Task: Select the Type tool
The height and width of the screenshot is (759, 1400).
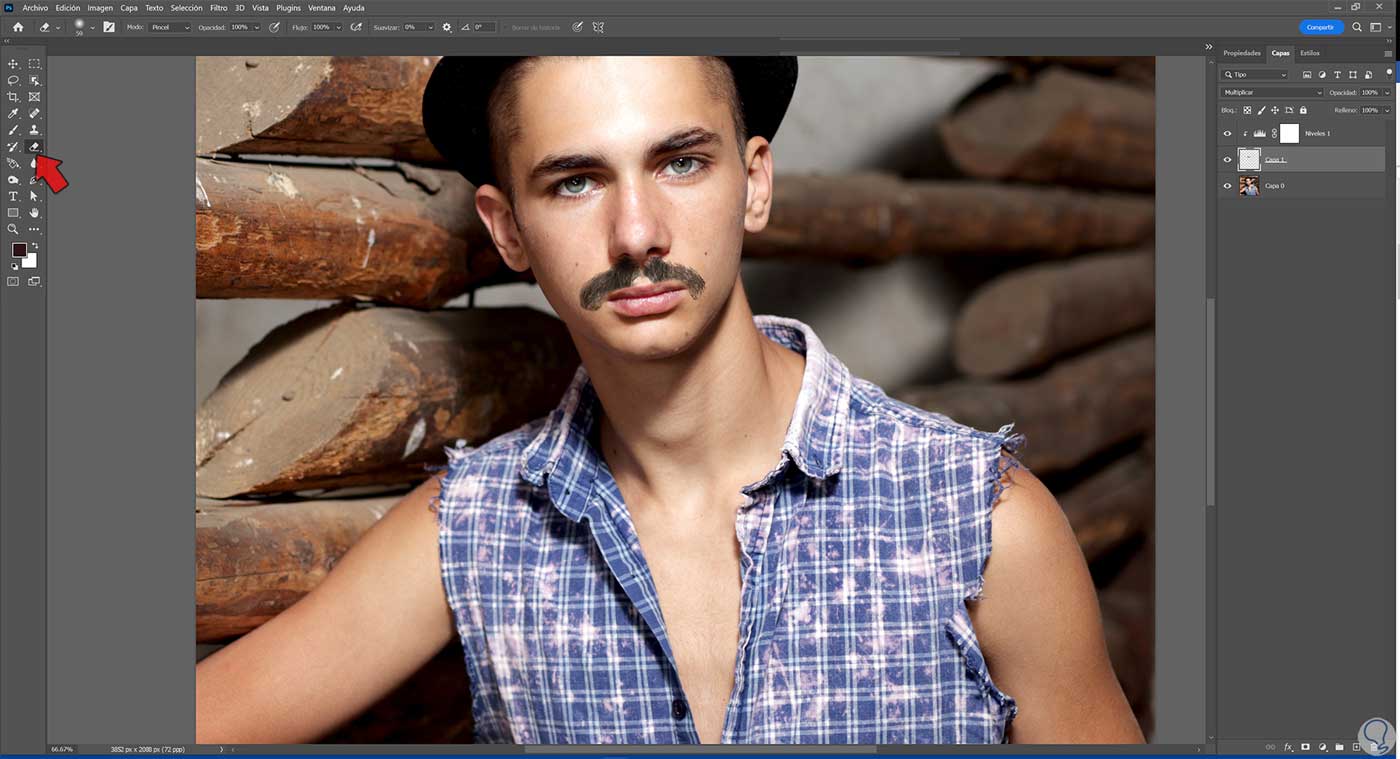Action: tap(13, 196)
